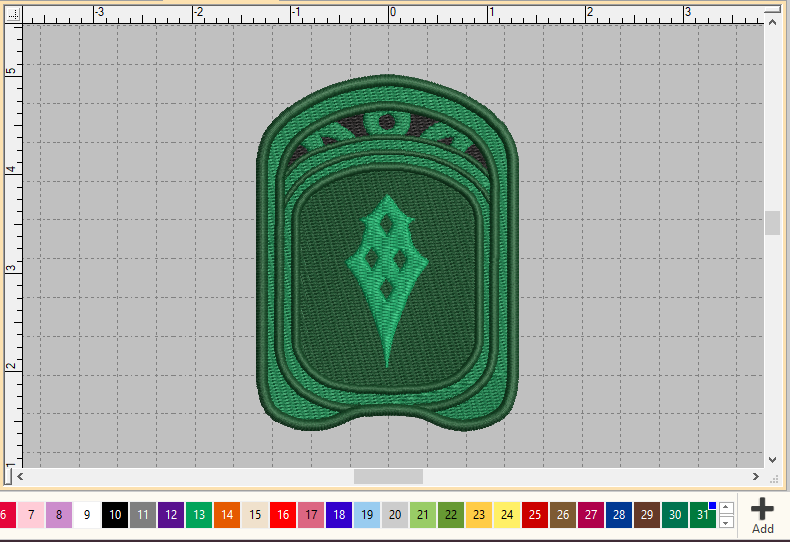Click the horizontal scrollbar right arrow

pyautogui.click(x=756, y=476)
